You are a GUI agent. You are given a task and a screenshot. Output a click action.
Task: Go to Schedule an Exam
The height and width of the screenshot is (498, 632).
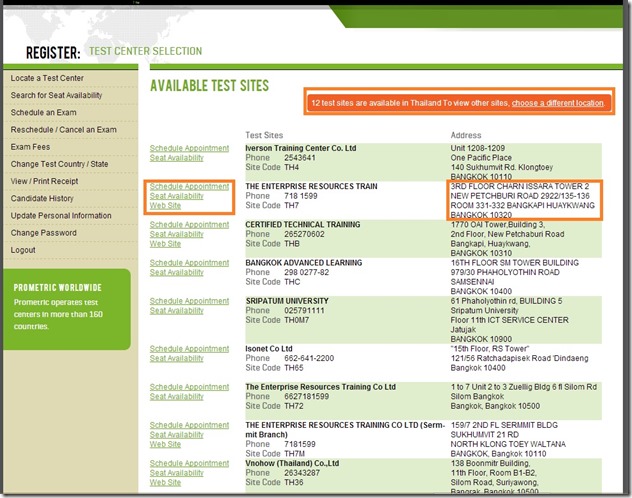(44, 112)
